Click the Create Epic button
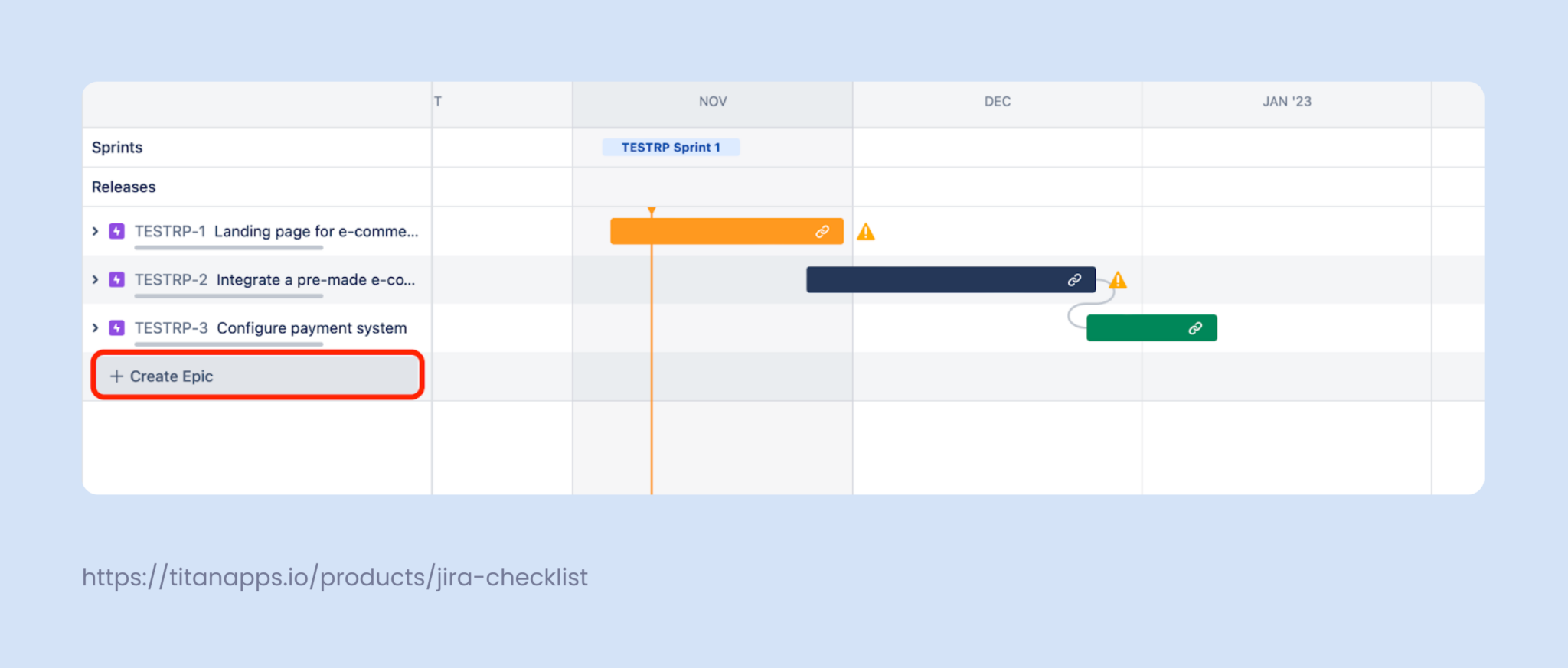Viewport: 1568px width, 668px height. [256, 376]
